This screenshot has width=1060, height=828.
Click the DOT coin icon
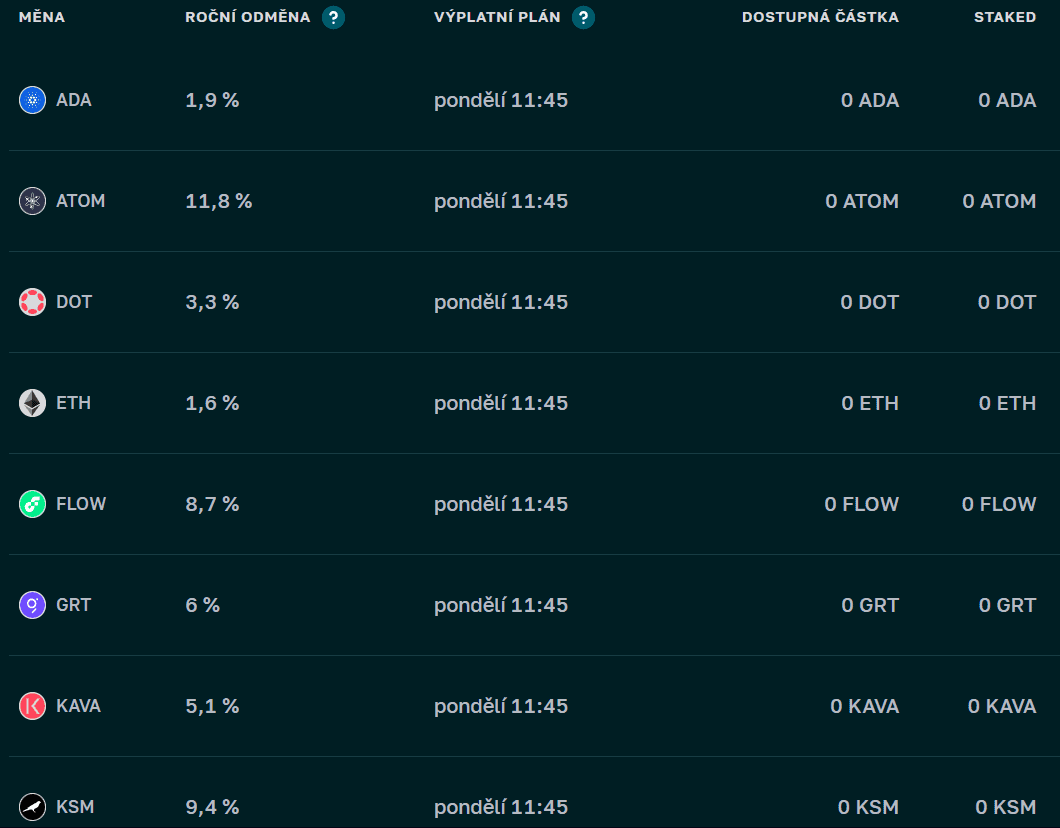[32, 302]
